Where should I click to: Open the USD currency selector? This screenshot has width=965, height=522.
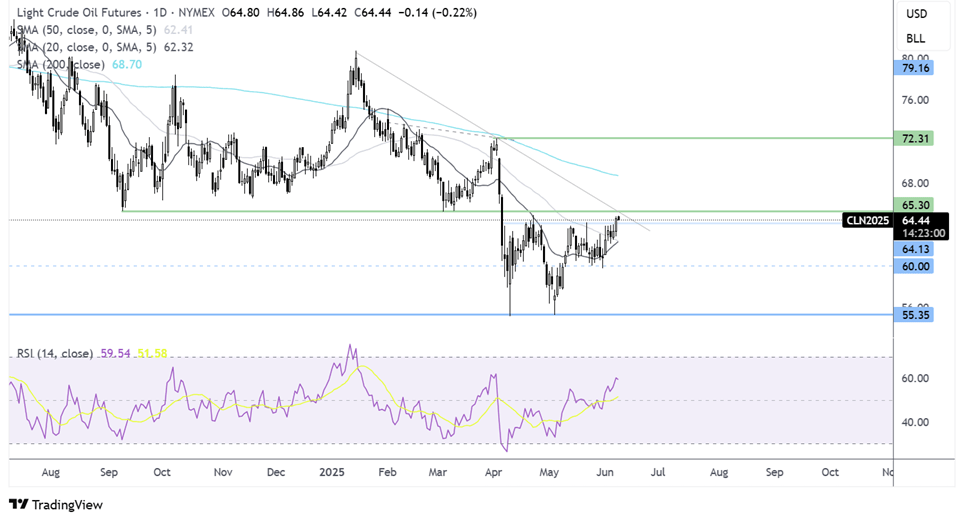tap(916, 14)
